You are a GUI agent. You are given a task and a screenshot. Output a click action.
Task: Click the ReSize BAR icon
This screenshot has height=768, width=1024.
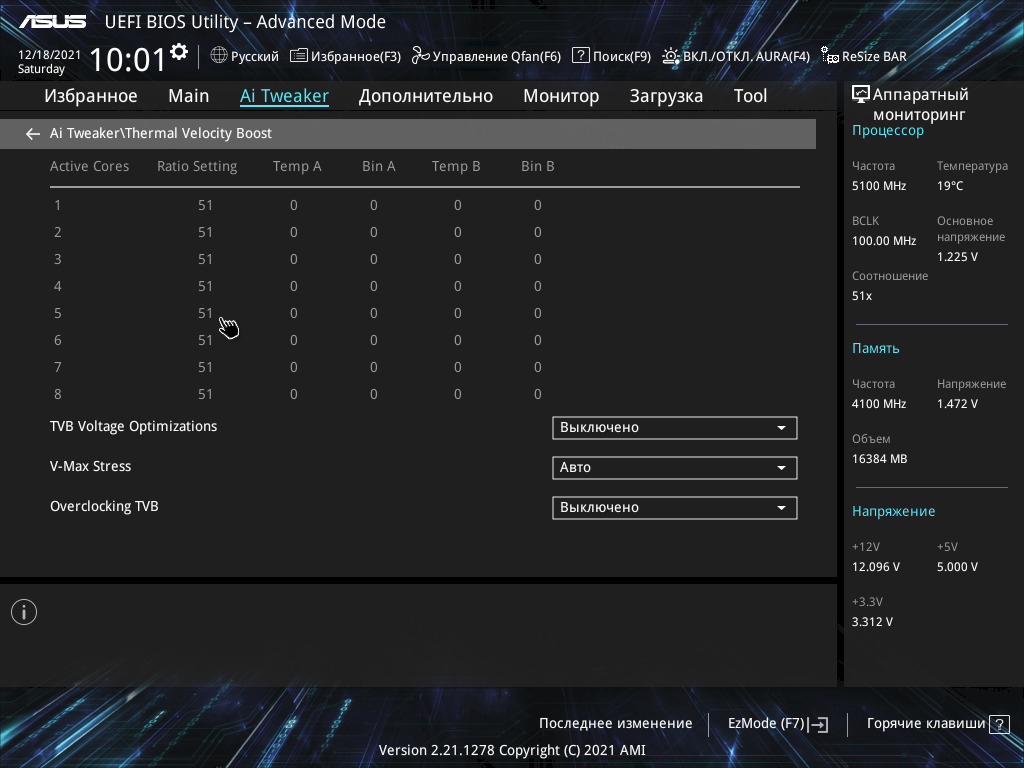[x=830, y=56]
